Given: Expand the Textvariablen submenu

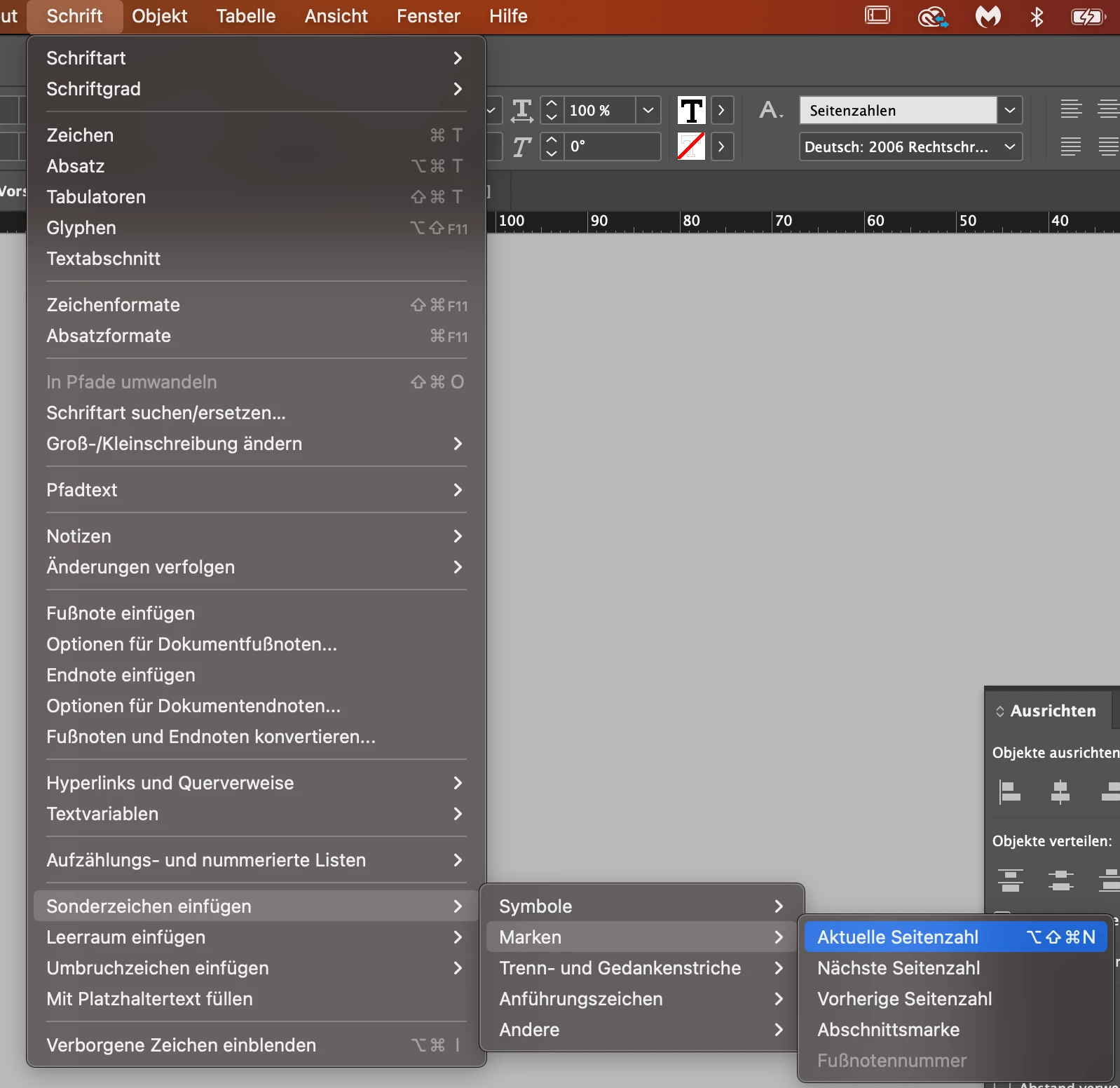Looking at the screenshot, I should tap(256, 814).
